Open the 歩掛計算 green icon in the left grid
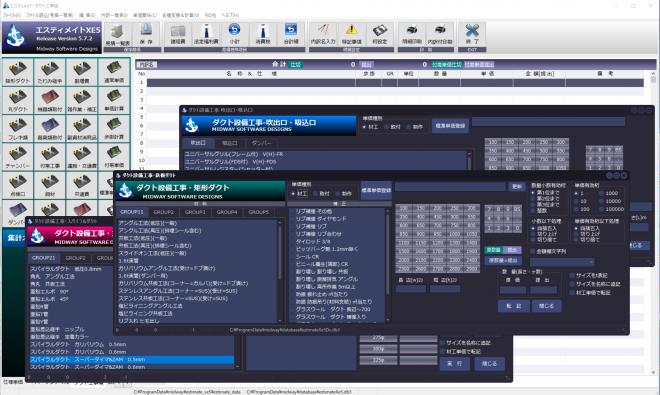Viewport: 660px width, 395px height. [114, 128]
